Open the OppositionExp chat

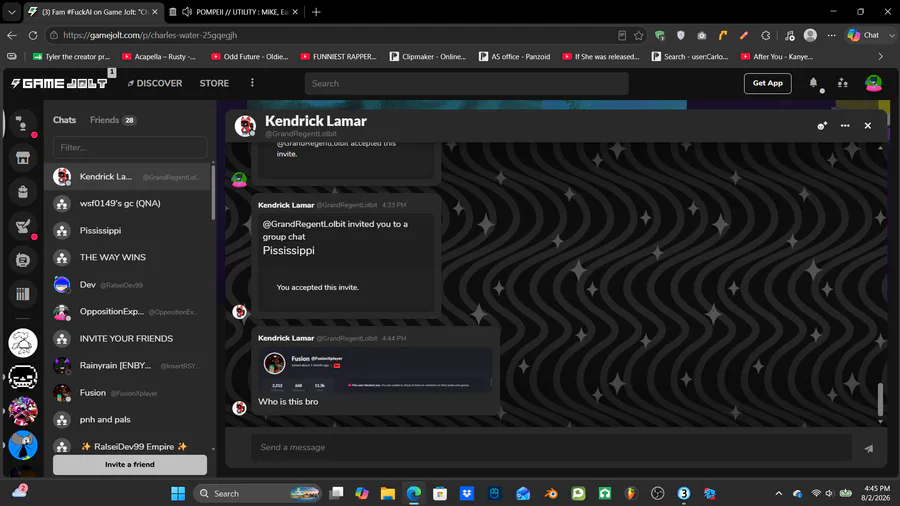pos(128,312)
